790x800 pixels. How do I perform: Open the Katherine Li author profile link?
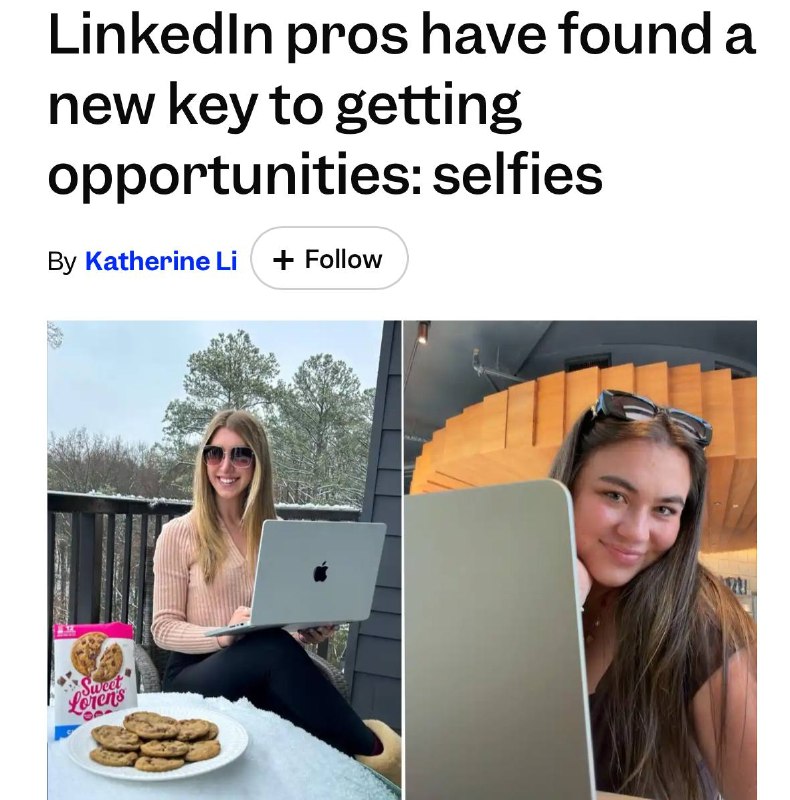pyautogui.click(x=161, y=261)
